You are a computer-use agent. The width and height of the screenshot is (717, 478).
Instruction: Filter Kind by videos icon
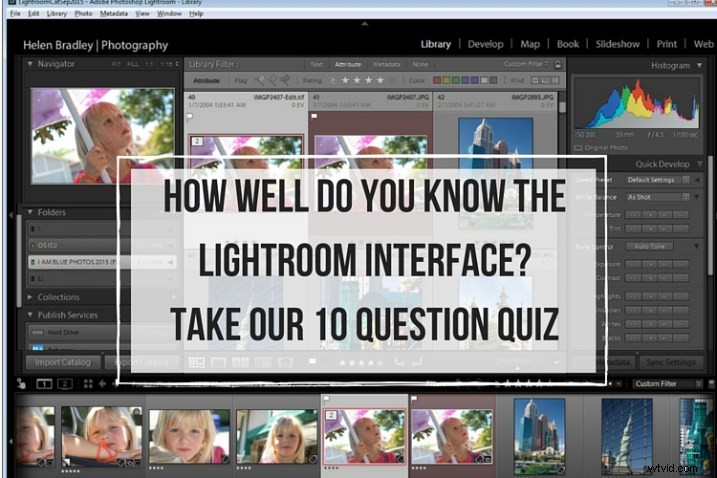pos(555,81)
